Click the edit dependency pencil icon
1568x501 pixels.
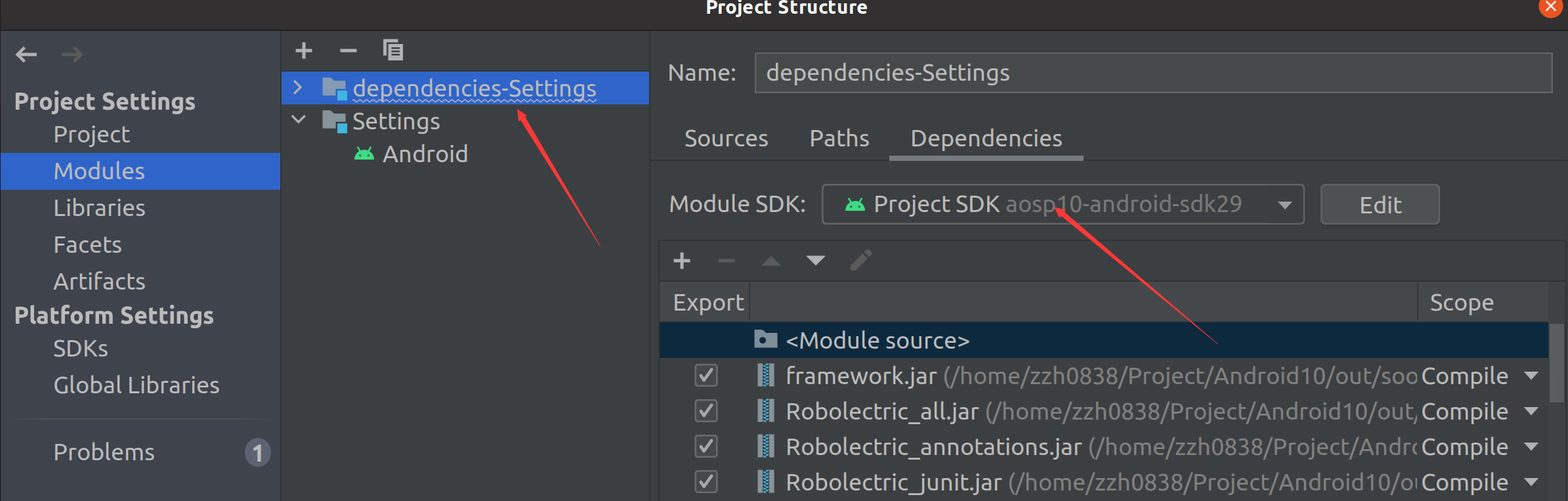[x=860, y=261]
